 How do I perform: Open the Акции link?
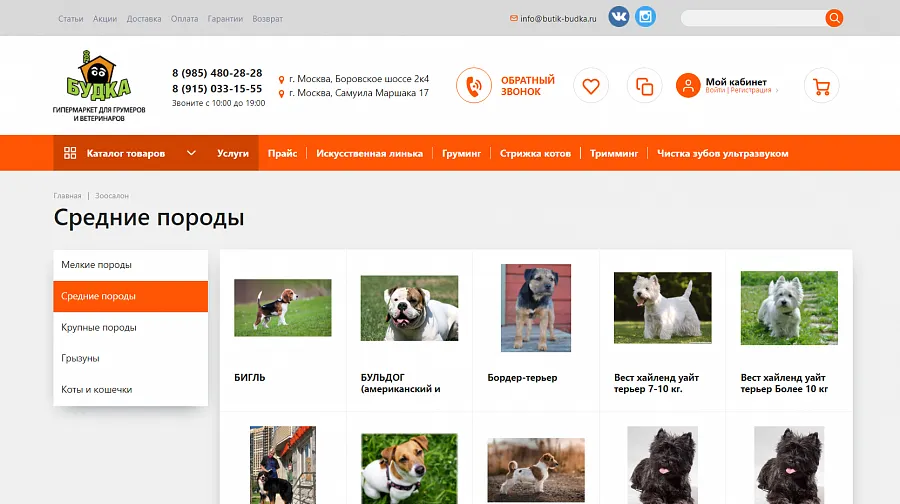pos(105,19)
